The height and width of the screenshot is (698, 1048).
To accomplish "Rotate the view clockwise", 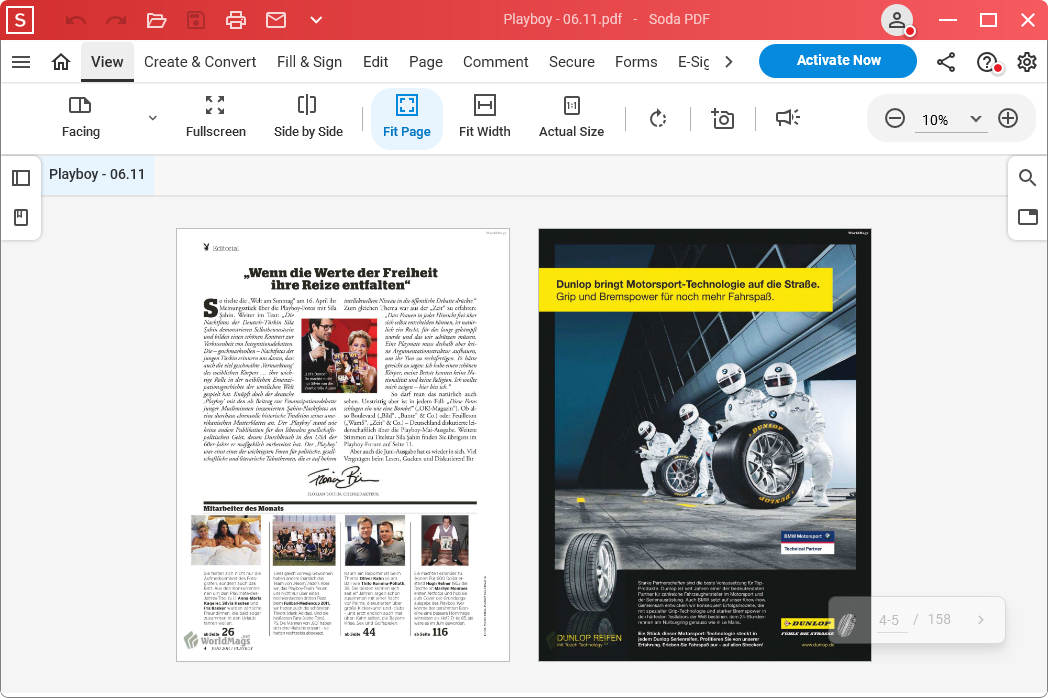I will coord(658,118).
